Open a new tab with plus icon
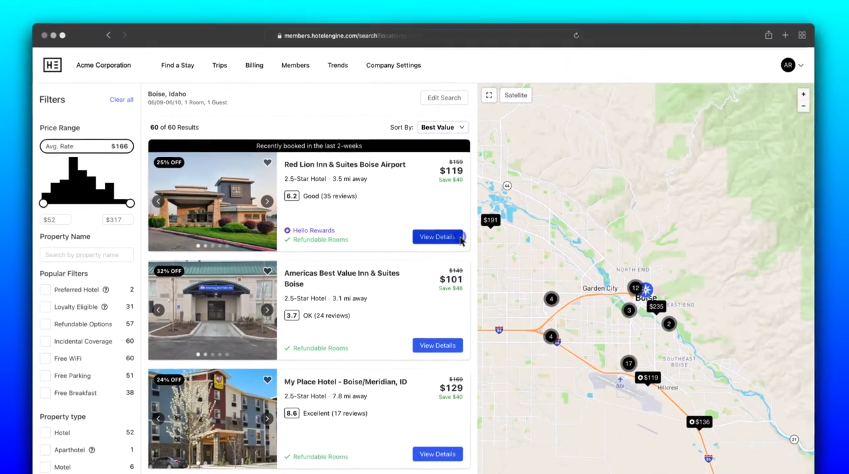Screen dimensions: 849x474 [785, 35]
